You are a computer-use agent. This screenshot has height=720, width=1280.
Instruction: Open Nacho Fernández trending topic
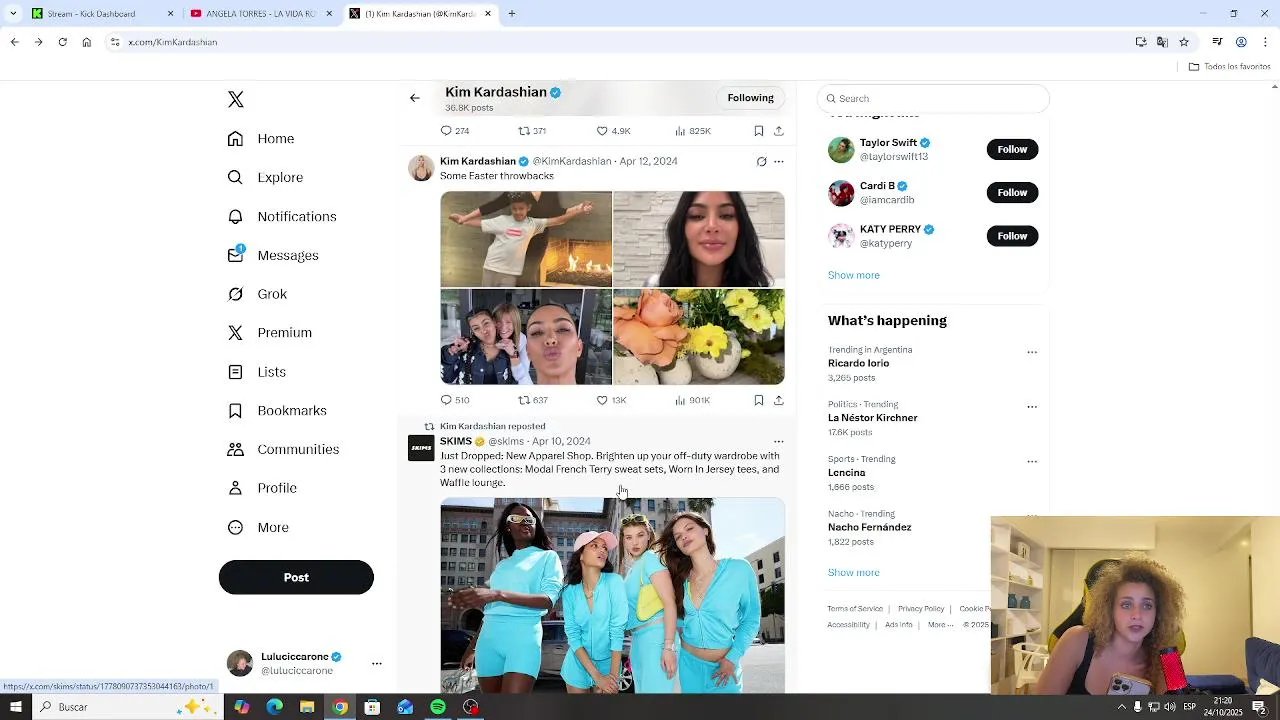point(869,527)
